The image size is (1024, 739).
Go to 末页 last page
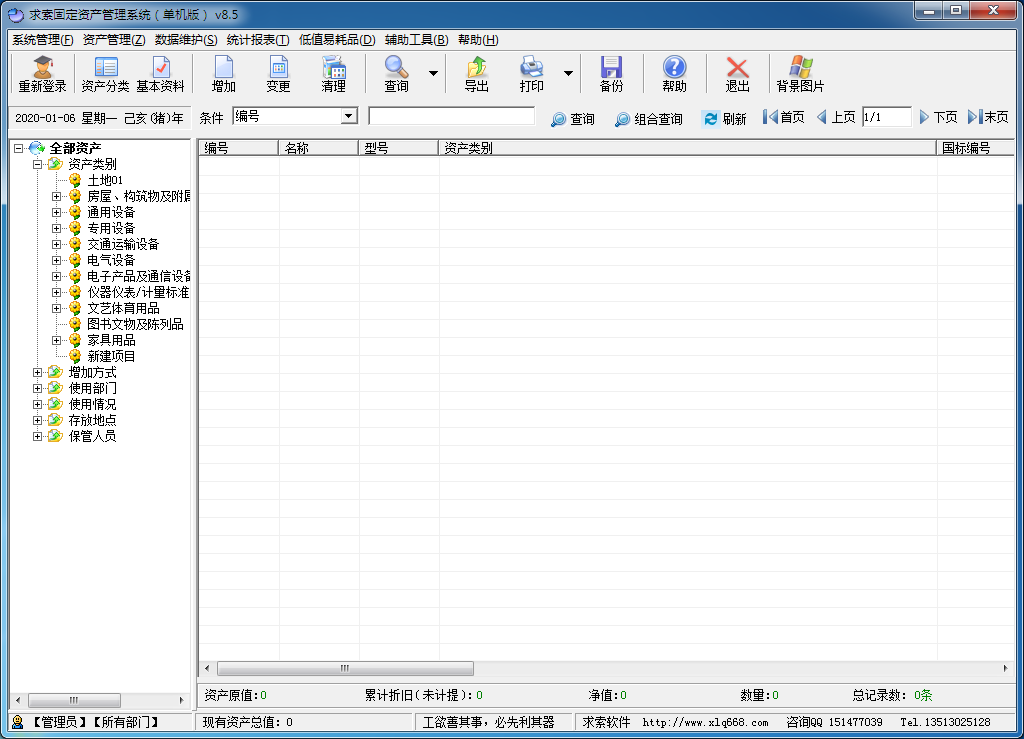point(988,118)
